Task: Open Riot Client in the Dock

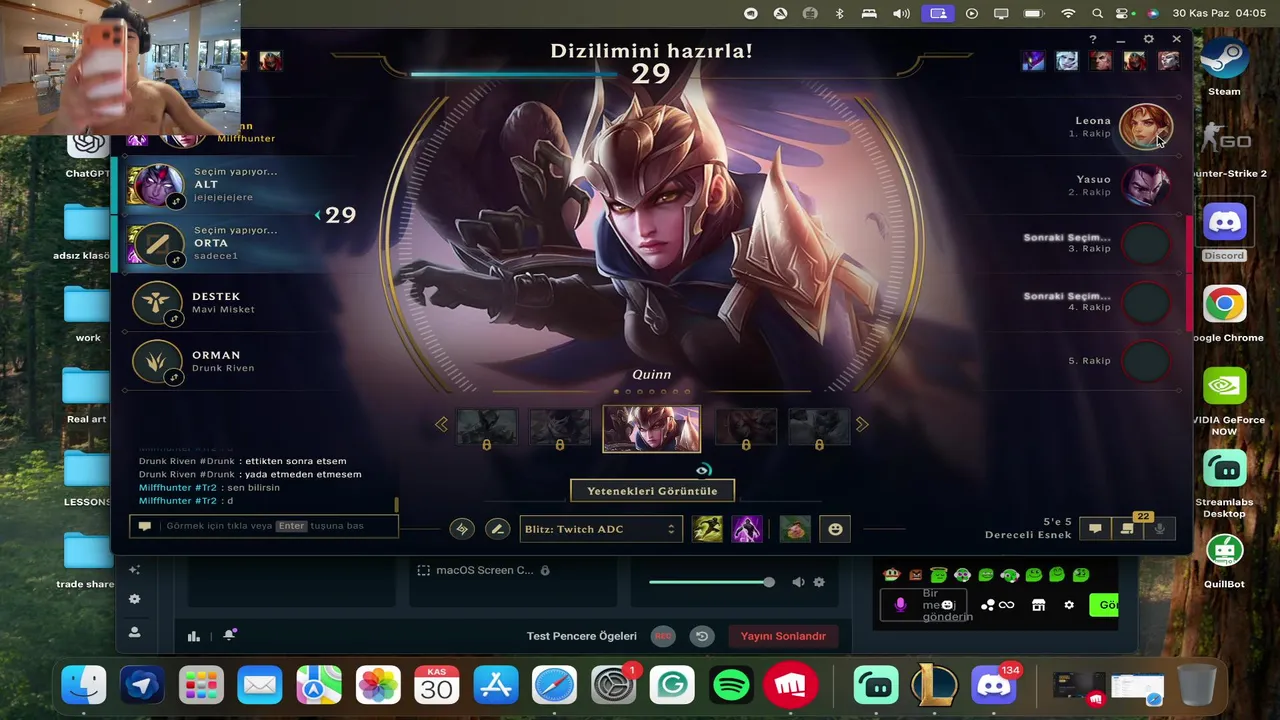Action: coord(790,686)
